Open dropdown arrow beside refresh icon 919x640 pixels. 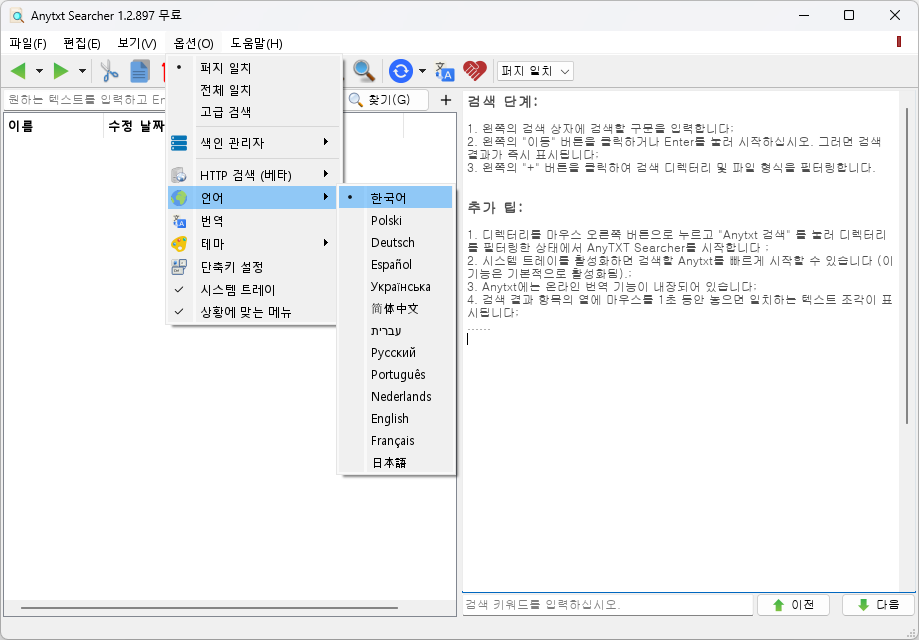[x=422, y=71]
